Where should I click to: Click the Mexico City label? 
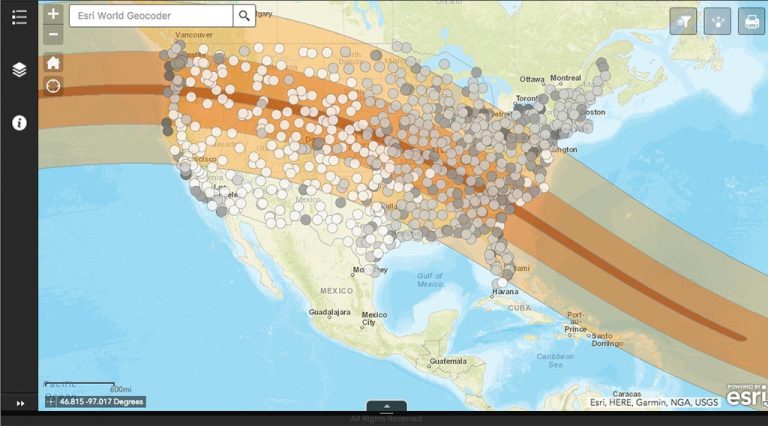374,318
